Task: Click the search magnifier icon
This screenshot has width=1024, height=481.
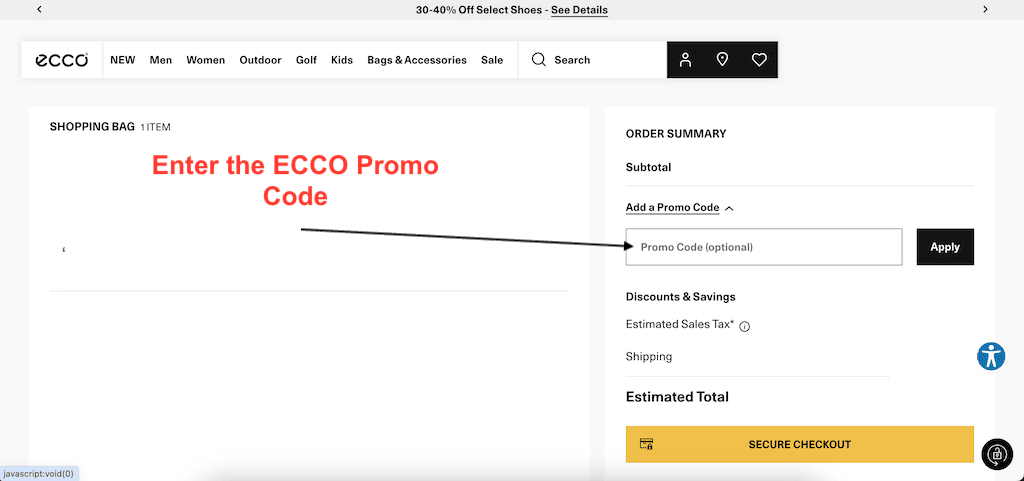Action: (539, 60)
